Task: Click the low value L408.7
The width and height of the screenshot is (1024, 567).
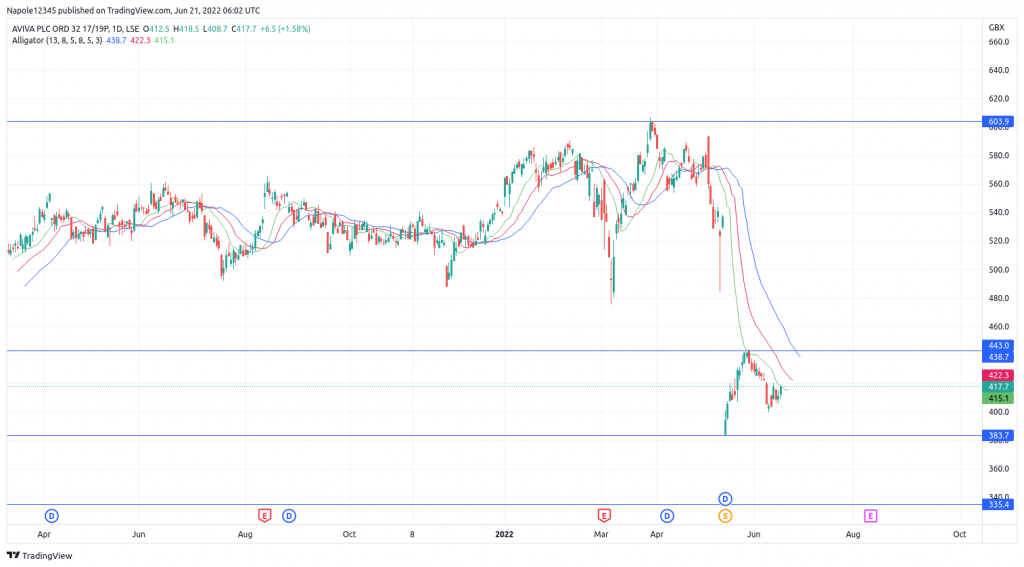Action: tap(215, 29)
